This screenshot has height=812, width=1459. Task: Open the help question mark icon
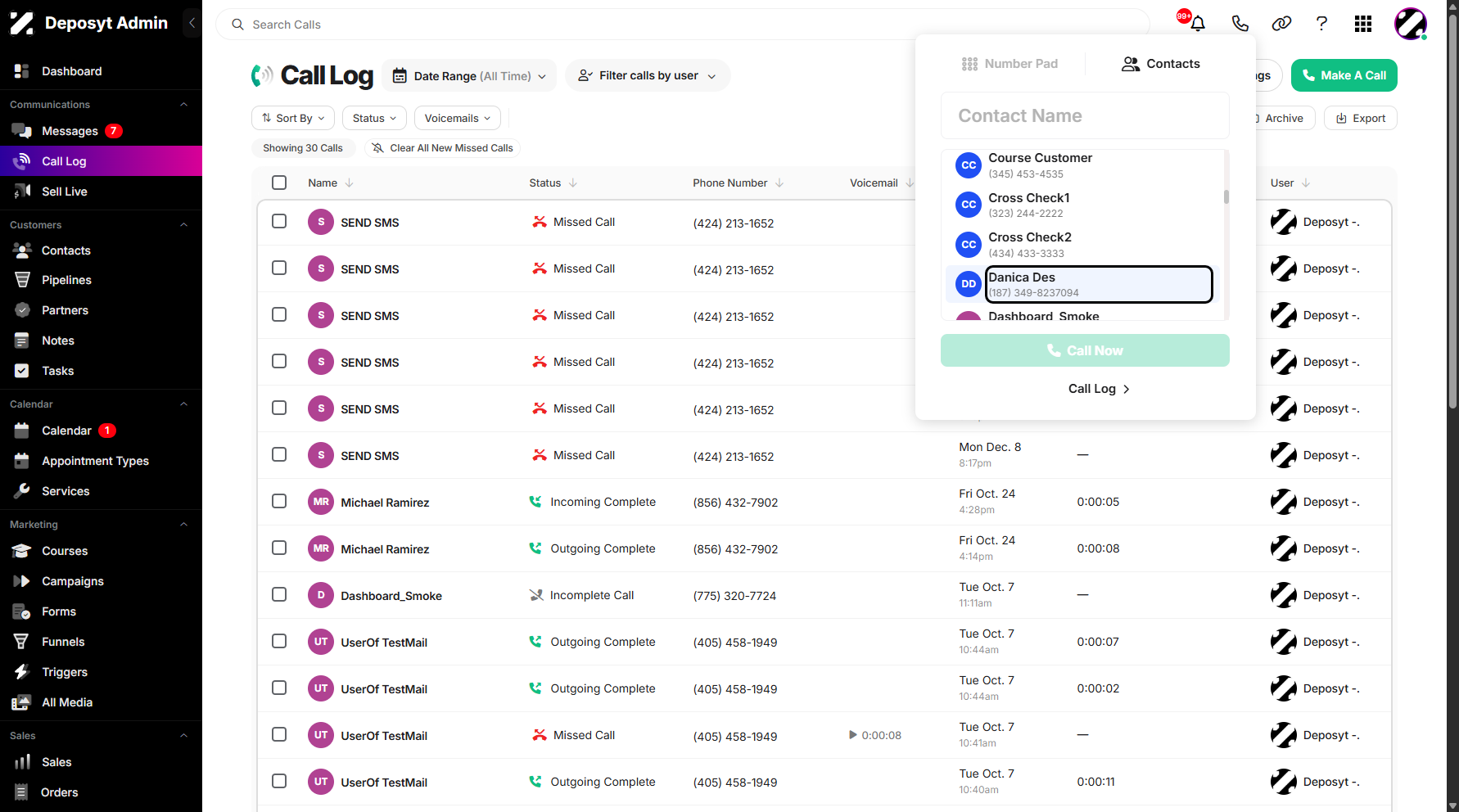tap(1321, 24)
